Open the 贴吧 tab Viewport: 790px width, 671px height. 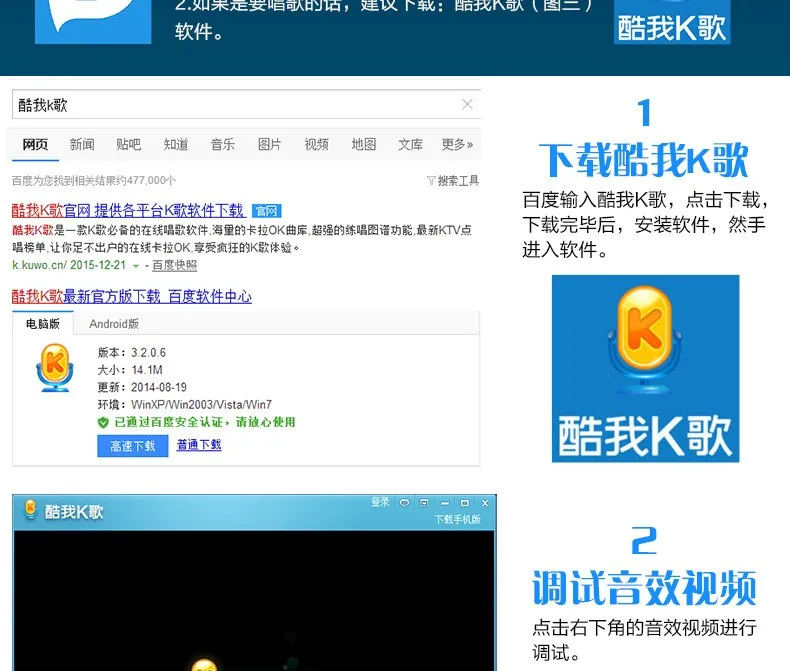[x=128, y=145]
